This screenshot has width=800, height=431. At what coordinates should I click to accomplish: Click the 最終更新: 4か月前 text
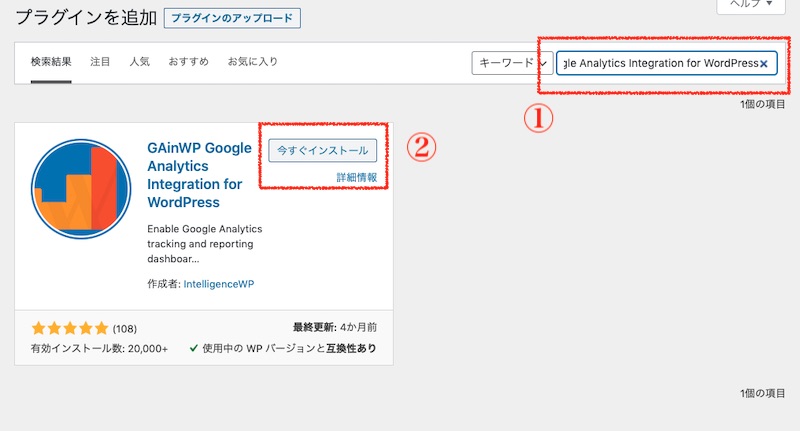pyautogui.click(x=335, y=327)
